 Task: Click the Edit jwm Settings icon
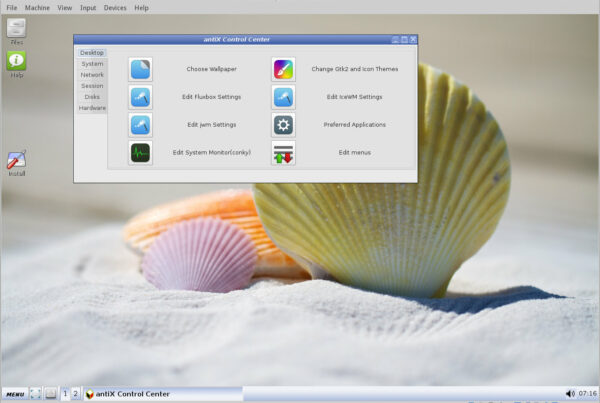141,125
